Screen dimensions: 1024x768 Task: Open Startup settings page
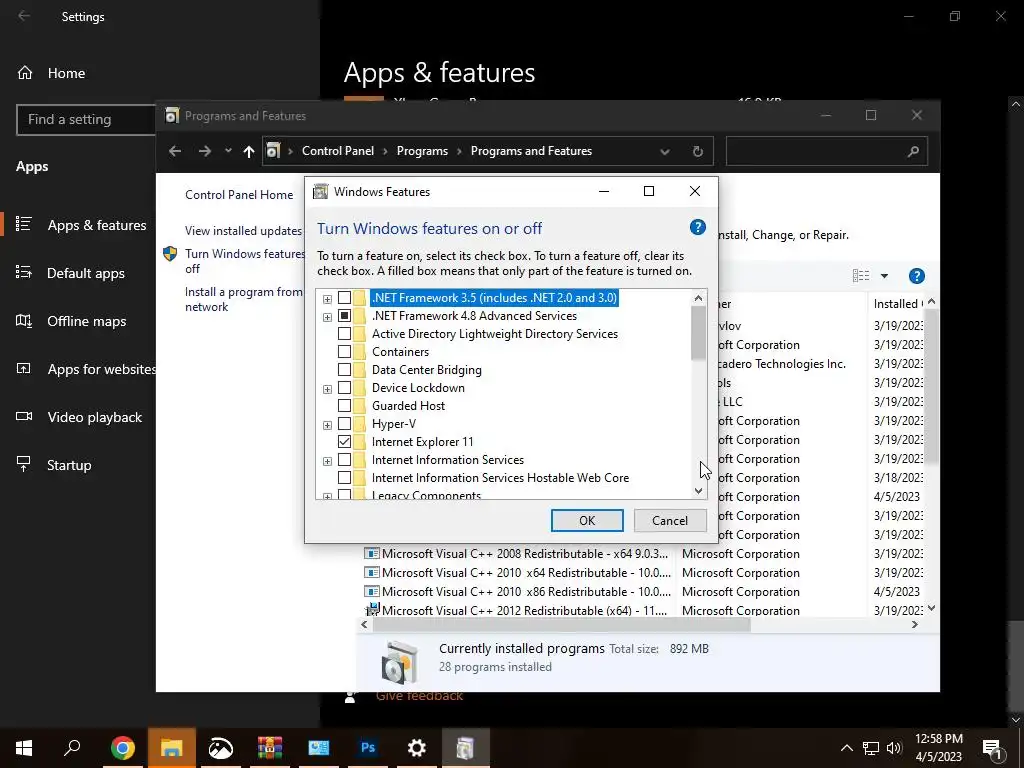click(54, 465)
